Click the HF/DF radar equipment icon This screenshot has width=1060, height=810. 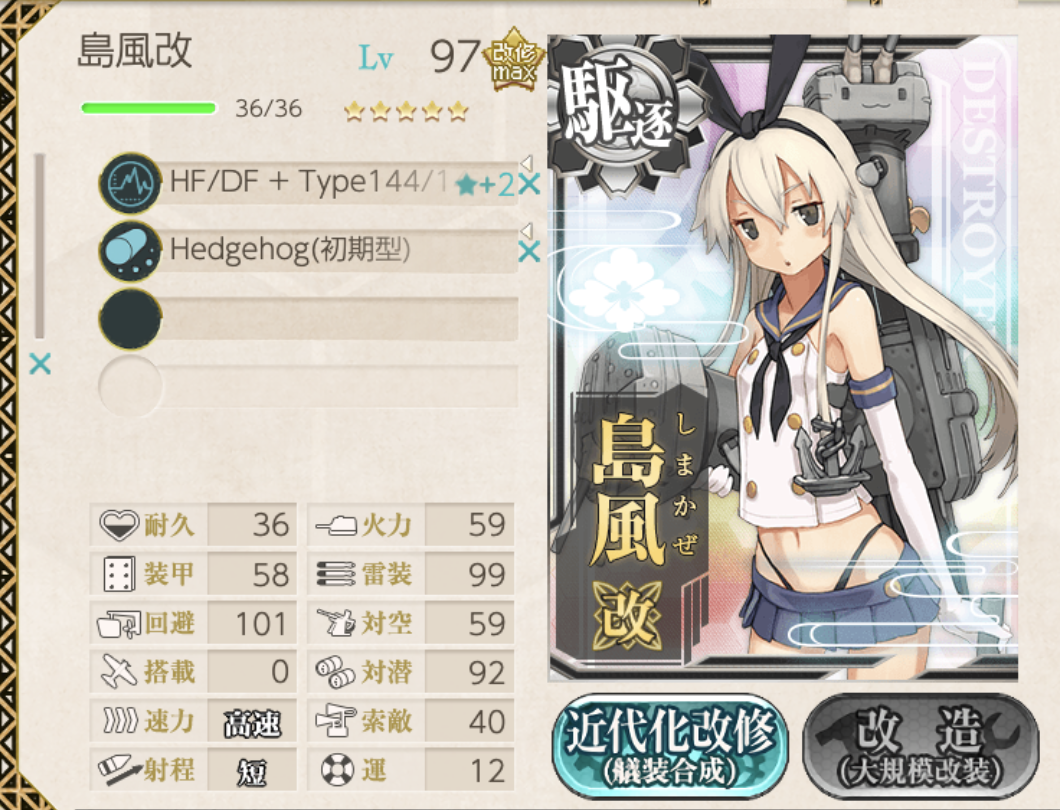click(130, 183)
